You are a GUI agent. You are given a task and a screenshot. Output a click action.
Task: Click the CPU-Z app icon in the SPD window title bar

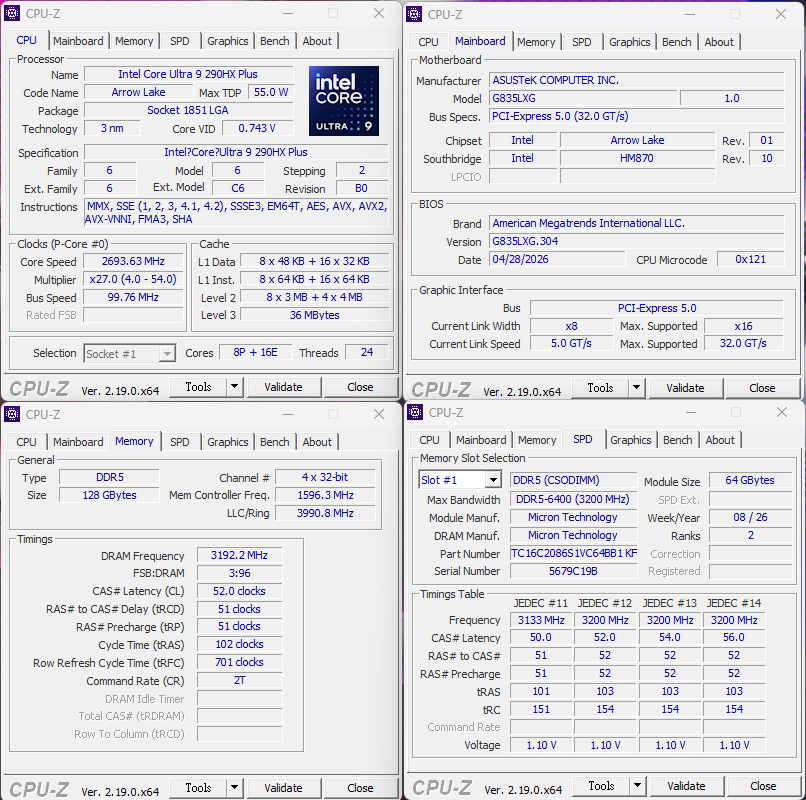point(414,412)
